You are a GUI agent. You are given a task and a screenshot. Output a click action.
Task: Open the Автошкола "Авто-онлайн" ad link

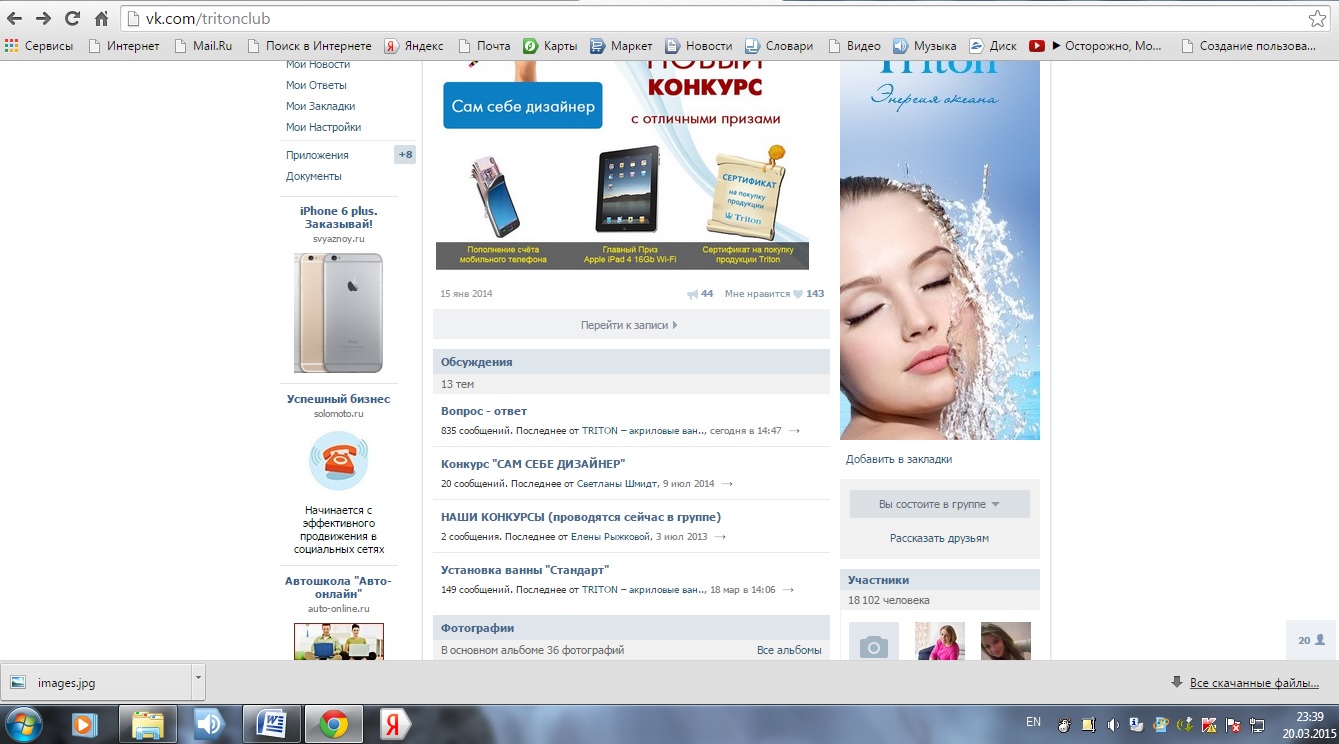(x=338, y=587)
